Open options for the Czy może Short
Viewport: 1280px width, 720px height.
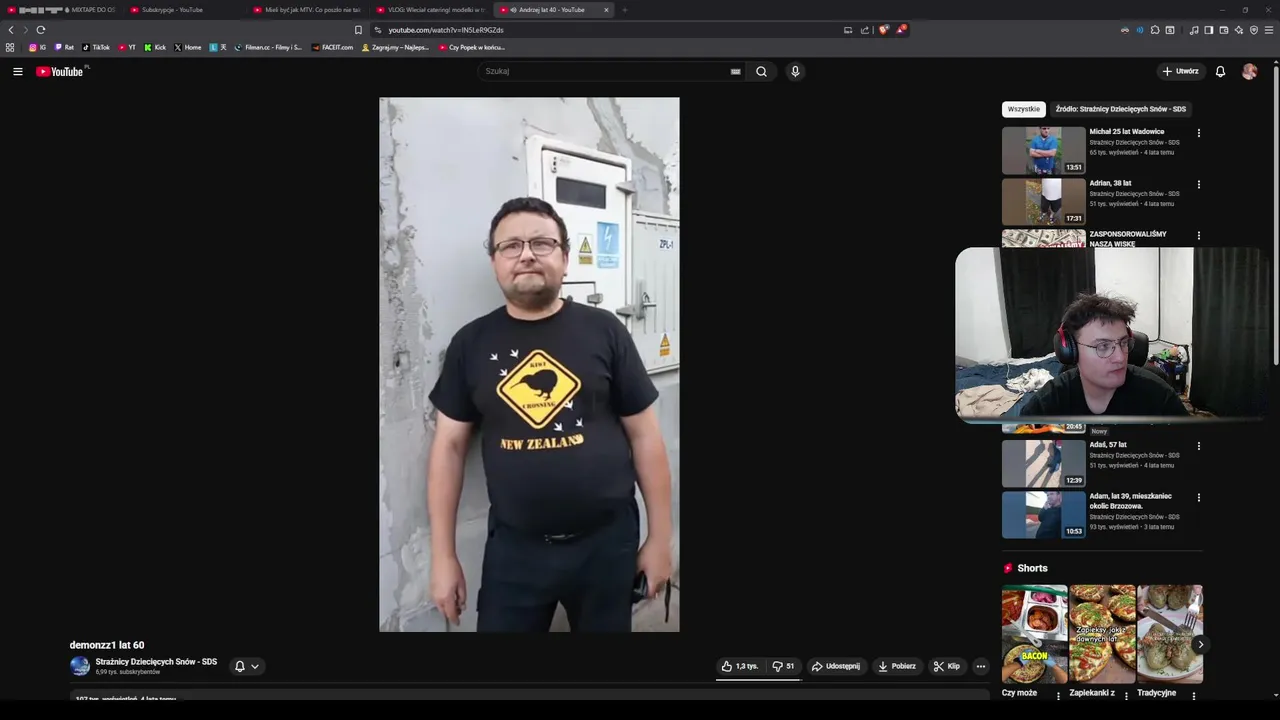pyautogui.click(x=1058, y=696)
